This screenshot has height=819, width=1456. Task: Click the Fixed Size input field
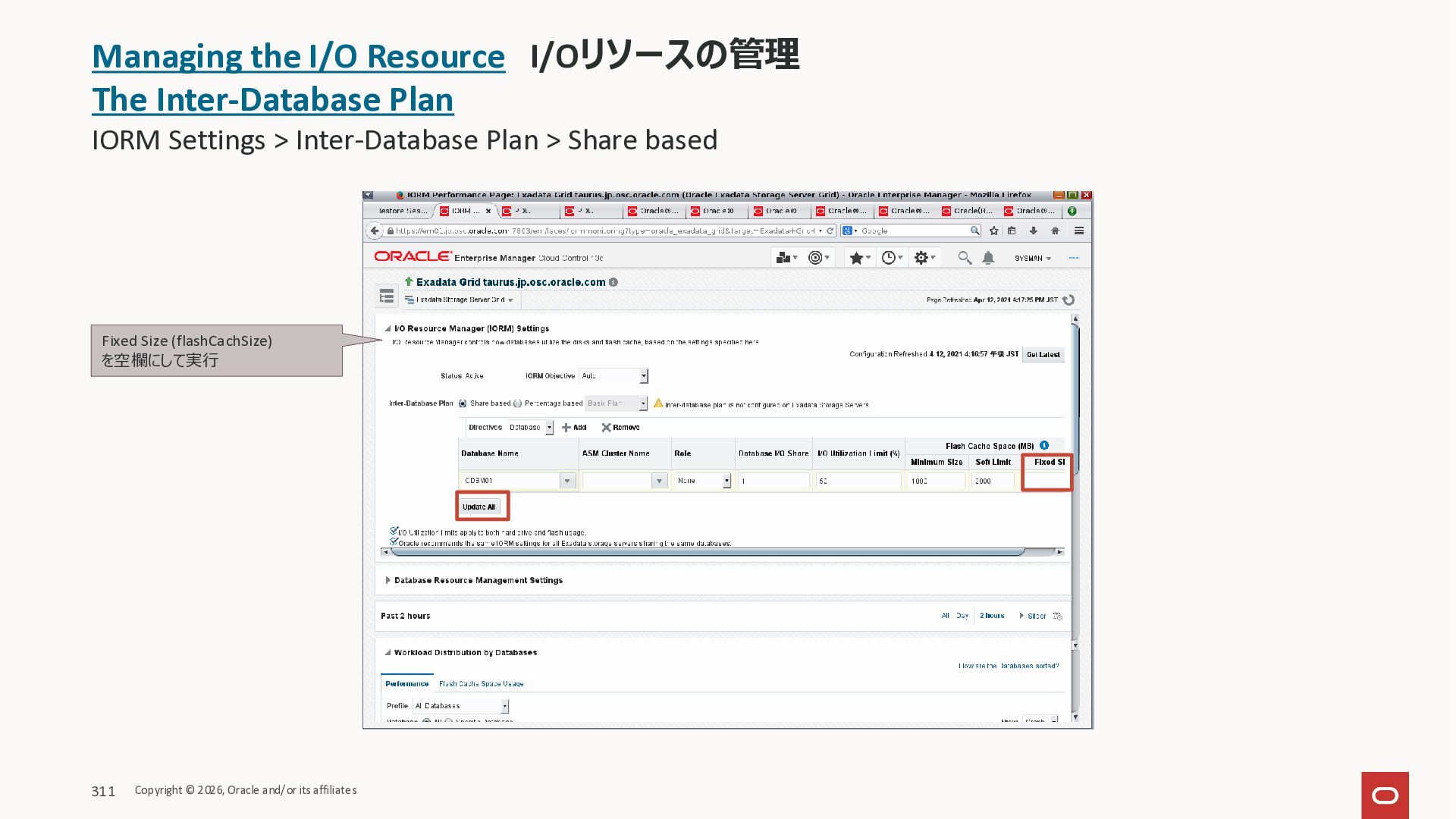click(x=1046, y=481)
